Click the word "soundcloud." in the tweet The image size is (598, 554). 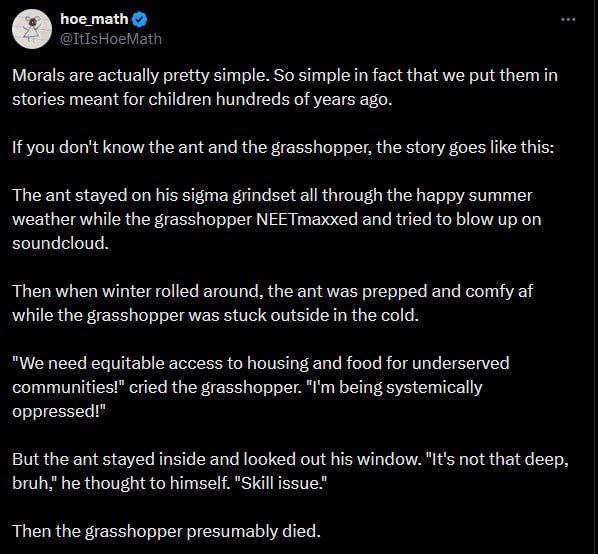(60, 243)
